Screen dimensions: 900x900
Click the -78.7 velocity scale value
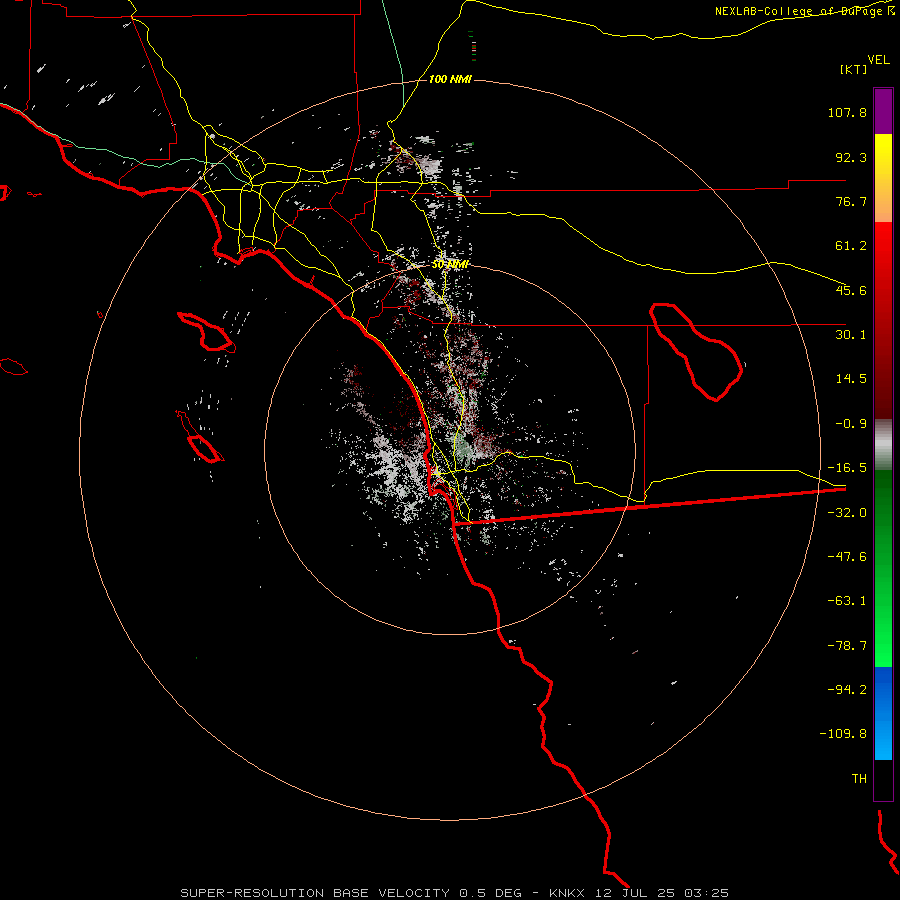847,646
